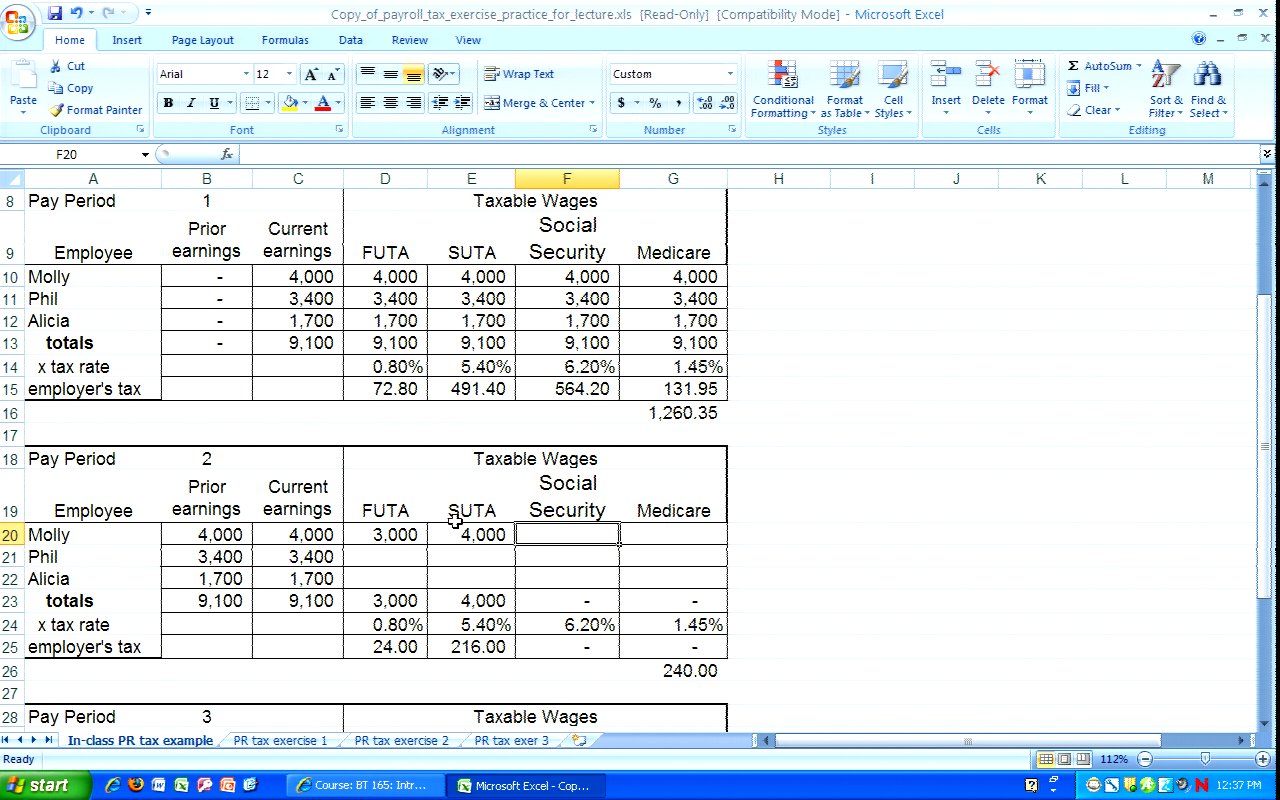Click the Find & Select binoculars icon
The width and height of the screenshot is (1280, 800).
(x=1208, y=75)
